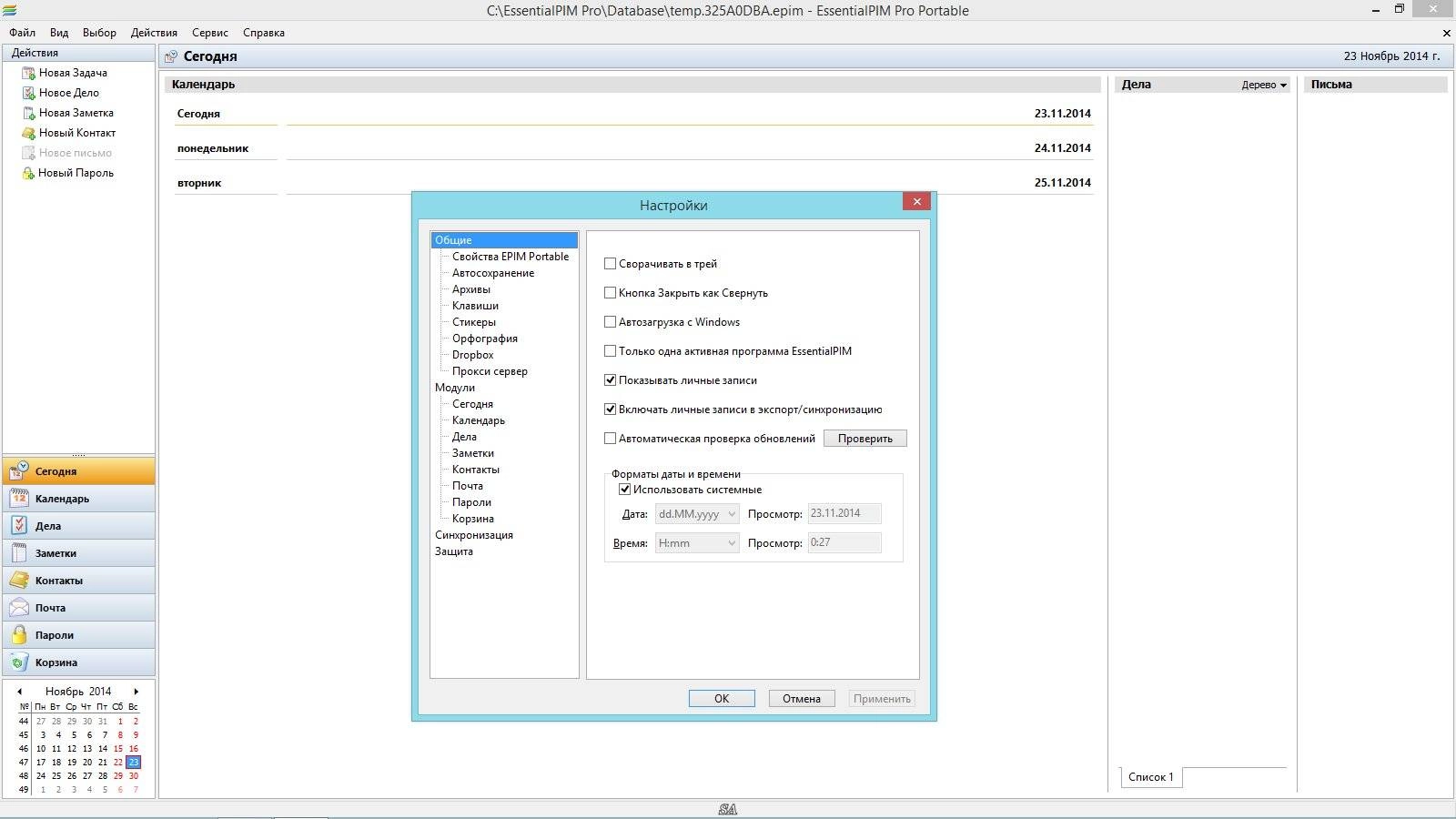Image resolution: width=1456 pixels, height=819 pixels.
Task: Select Архивы in settings tree
Action: coord(471,289)
